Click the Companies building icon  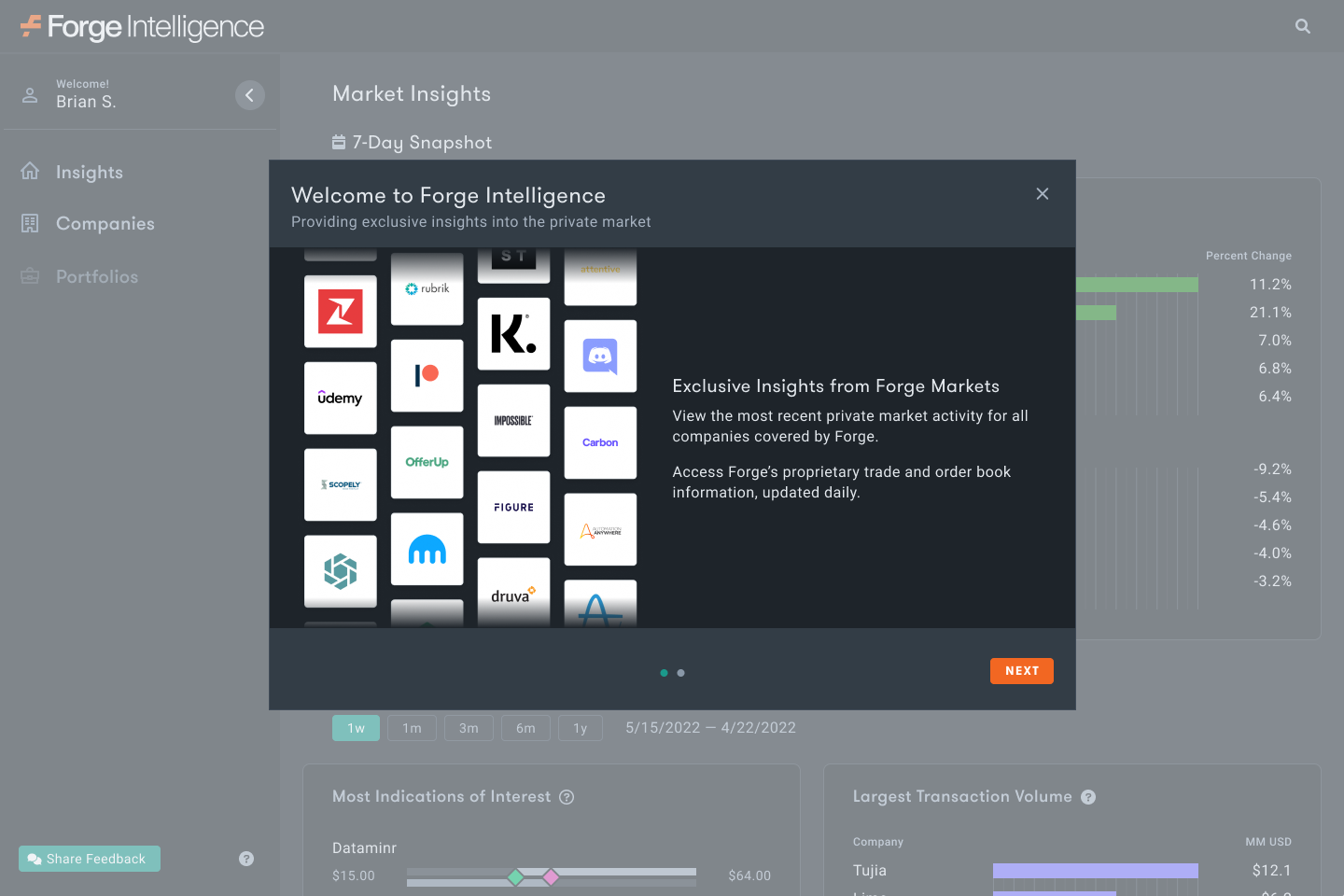[x=29, y=223]
